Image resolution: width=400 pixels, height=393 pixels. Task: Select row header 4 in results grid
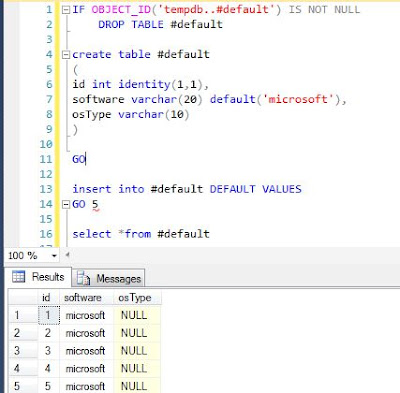[x=23, y=368]
